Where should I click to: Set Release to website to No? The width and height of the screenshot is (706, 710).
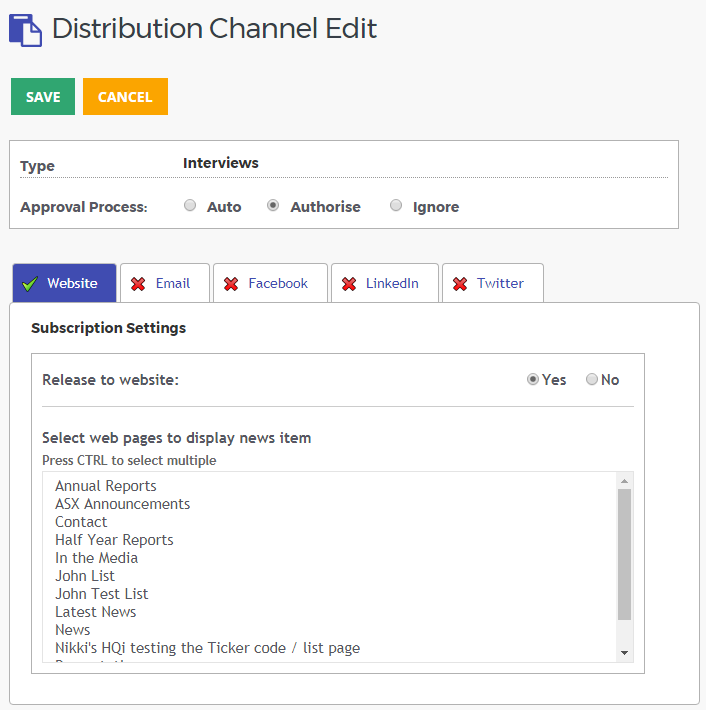click(x=592, y=379)
